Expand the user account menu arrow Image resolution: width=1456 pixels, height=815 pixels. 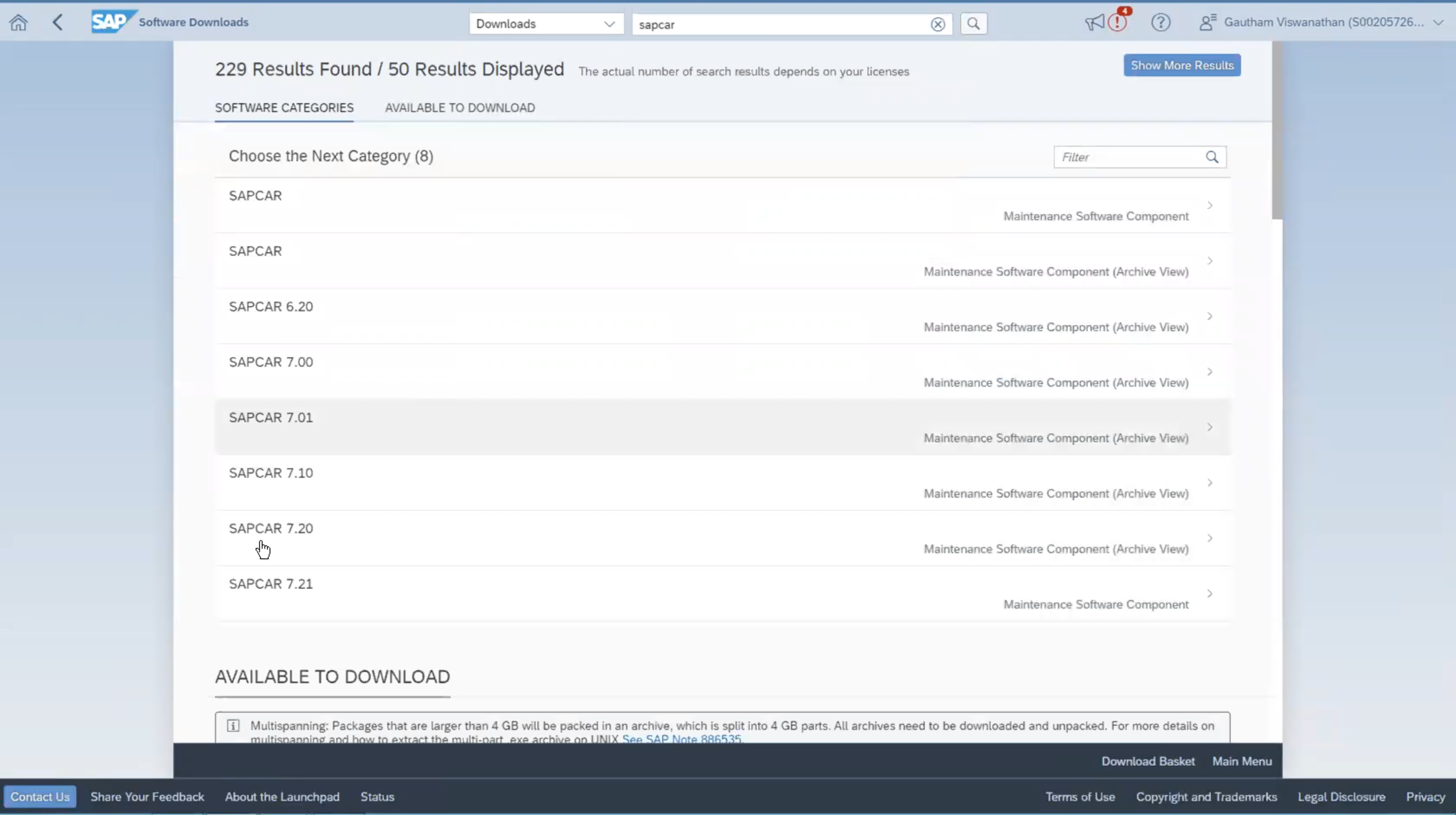[1438, 23]
